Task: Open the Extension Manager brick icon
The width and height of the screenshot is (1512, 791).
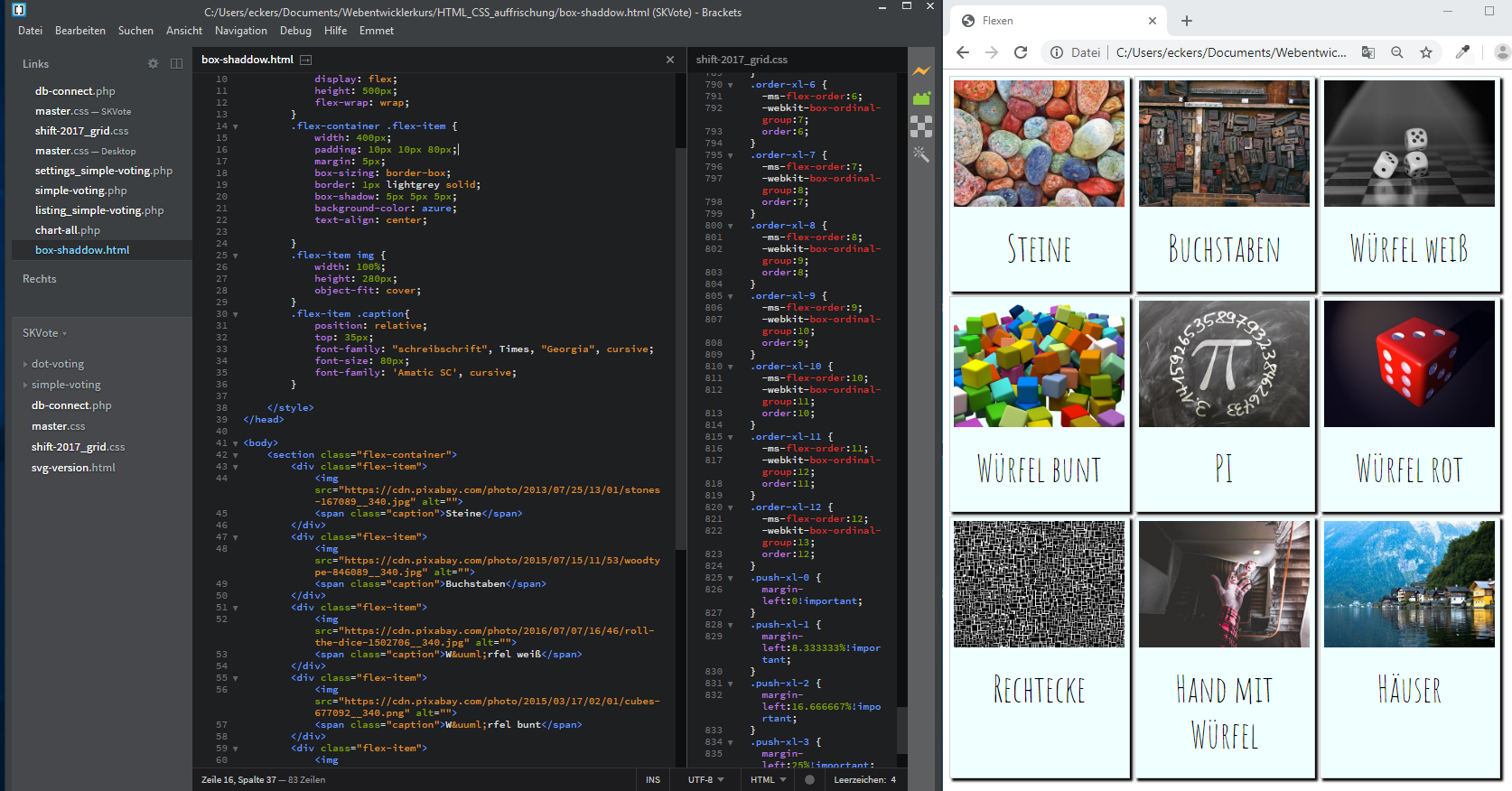Action: (920, 98)
